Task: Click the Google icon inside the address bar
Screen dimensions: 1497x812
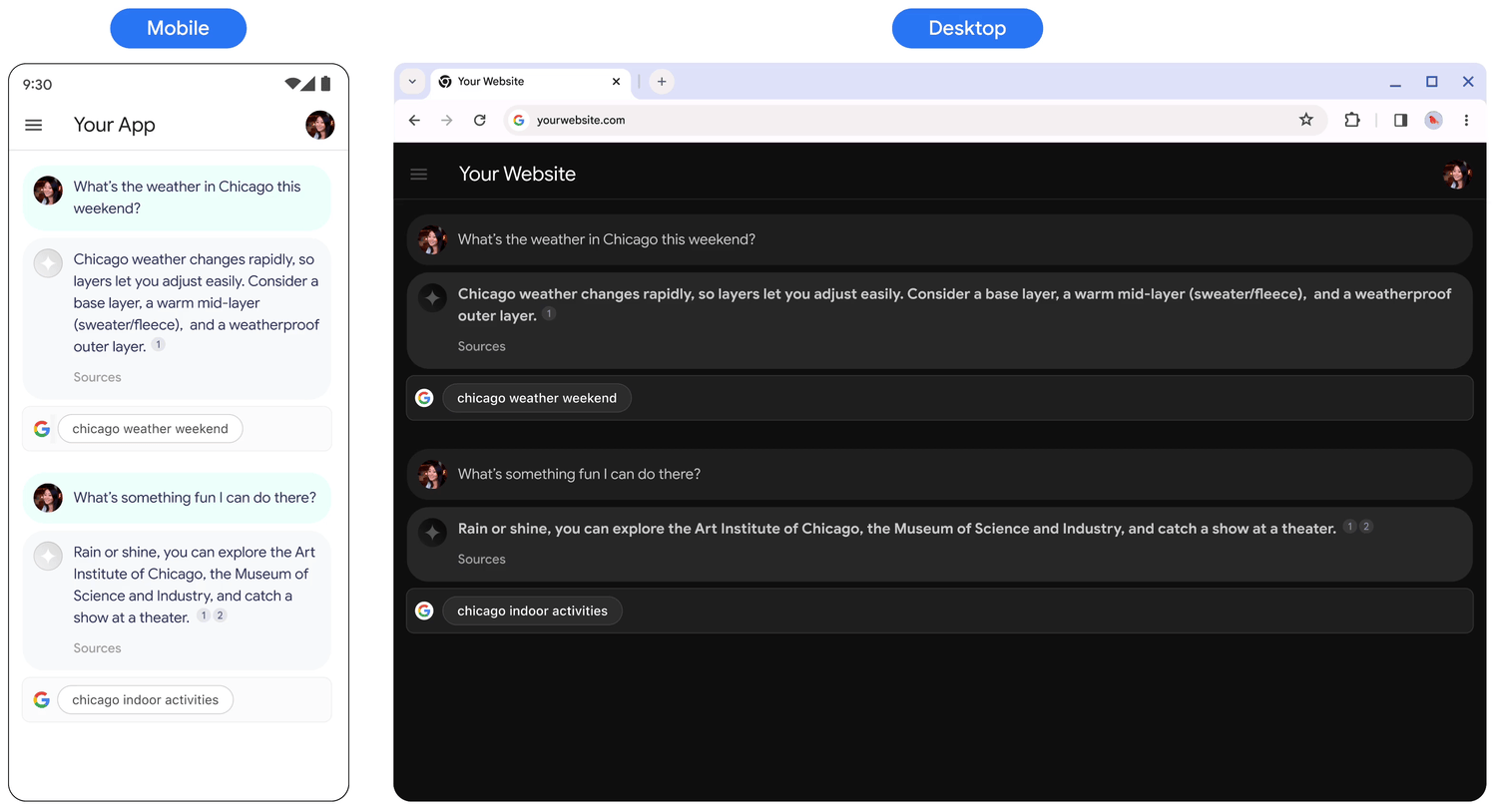Action: coord(518,120)
